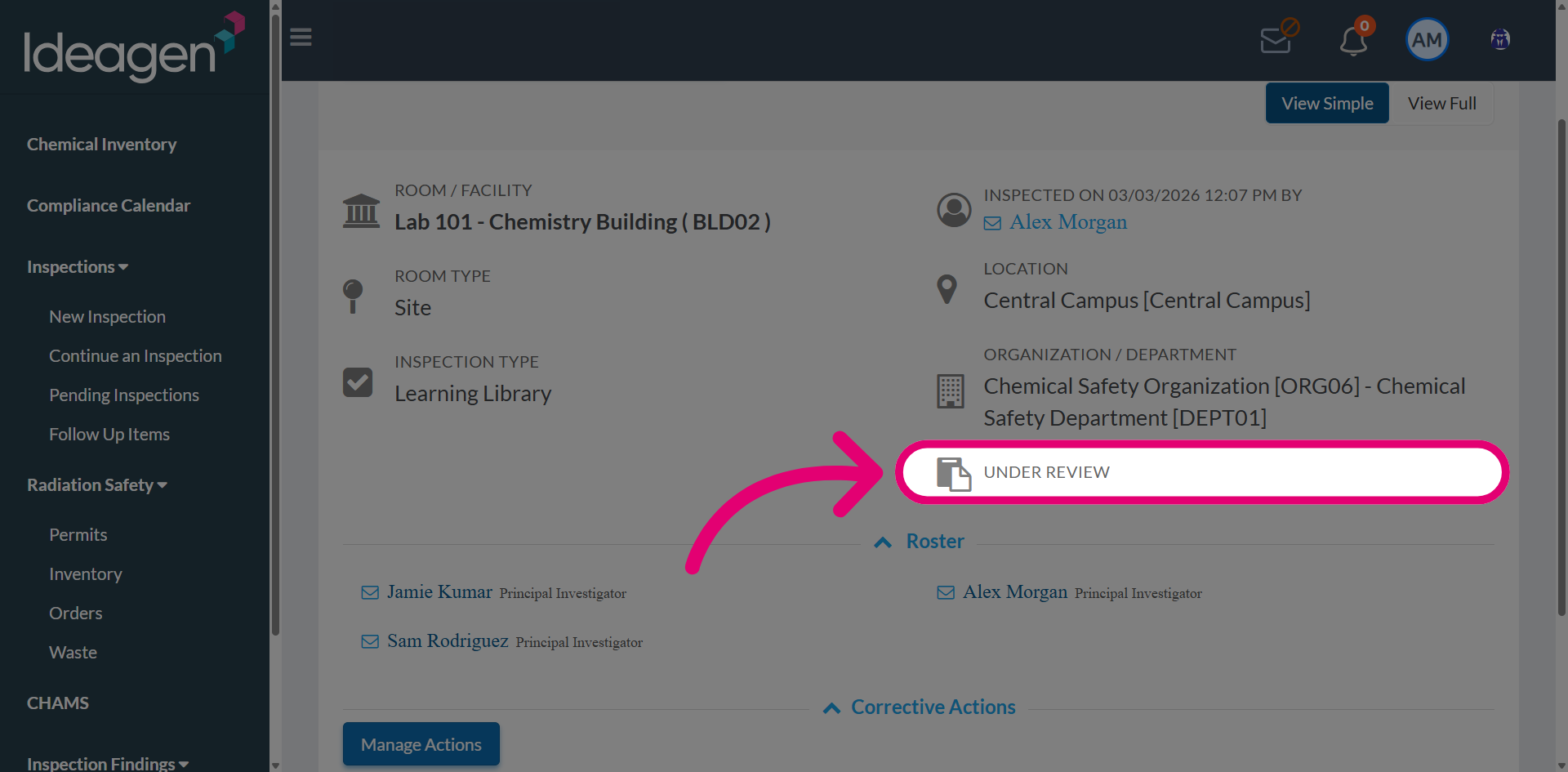This screenshot has width=1568, height=772.
Task: Open Follow Up Items
Action: [x=109, y=435]
